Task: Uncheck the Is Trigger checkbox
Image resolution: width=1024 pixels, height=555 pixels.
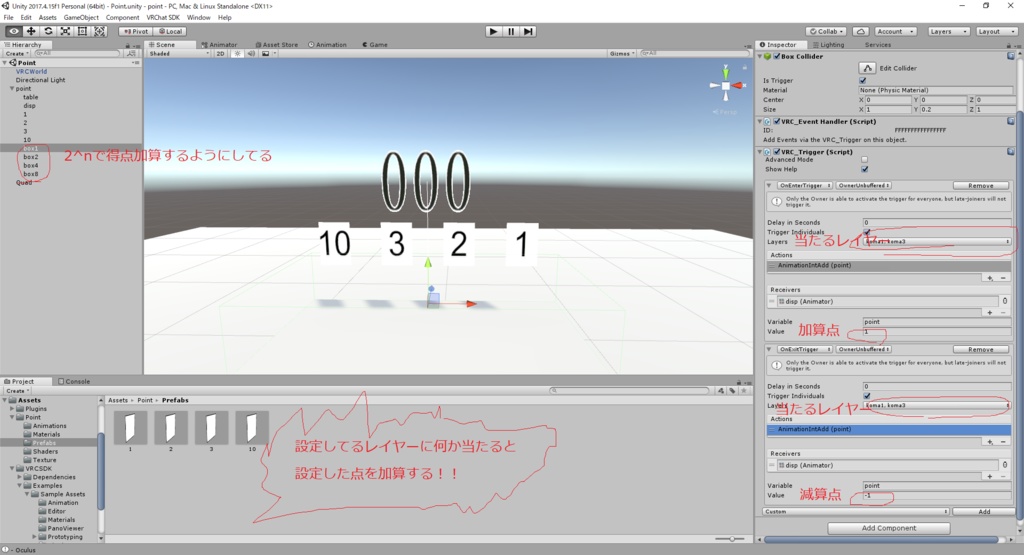Action: 863,80
